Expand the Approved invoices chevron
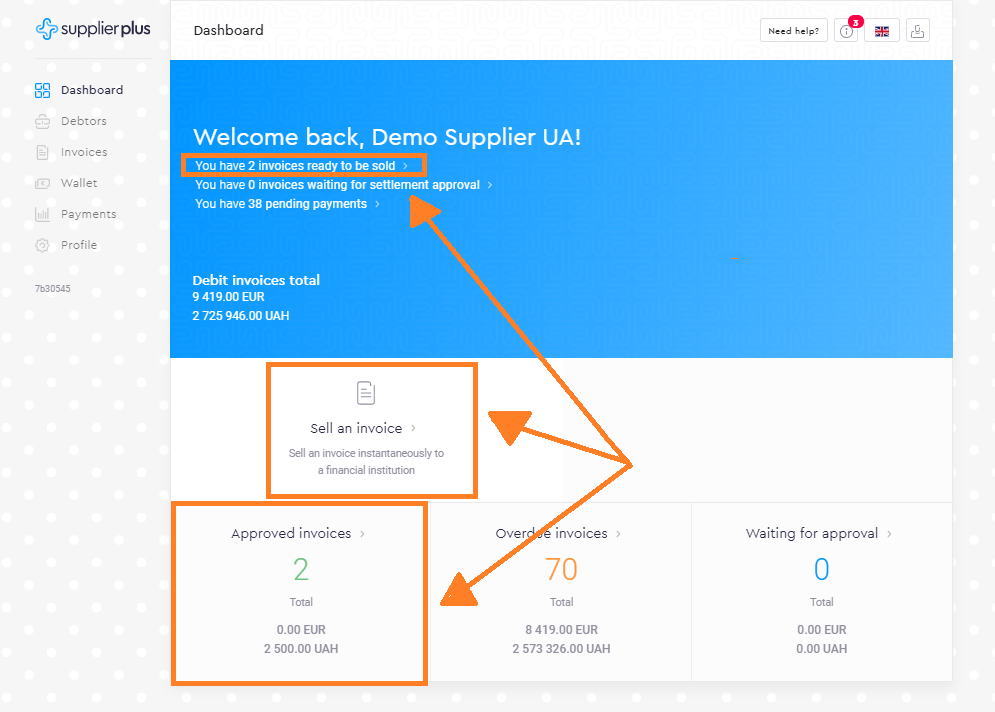The height and width of the screenshot is (712, 995). tap(362, 534)
